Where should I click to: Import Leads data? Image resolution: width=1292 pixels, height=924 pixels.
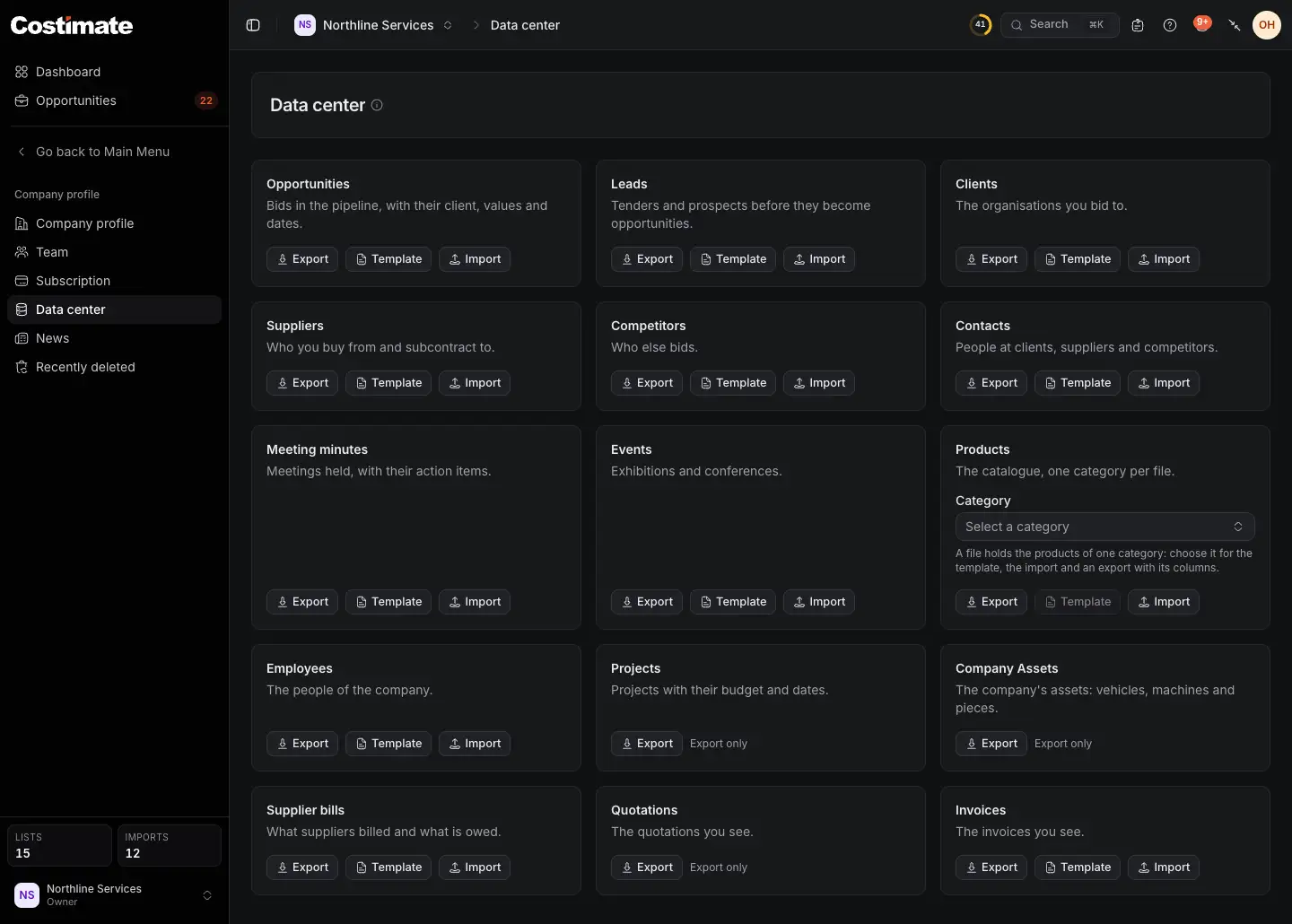point(819,259)
